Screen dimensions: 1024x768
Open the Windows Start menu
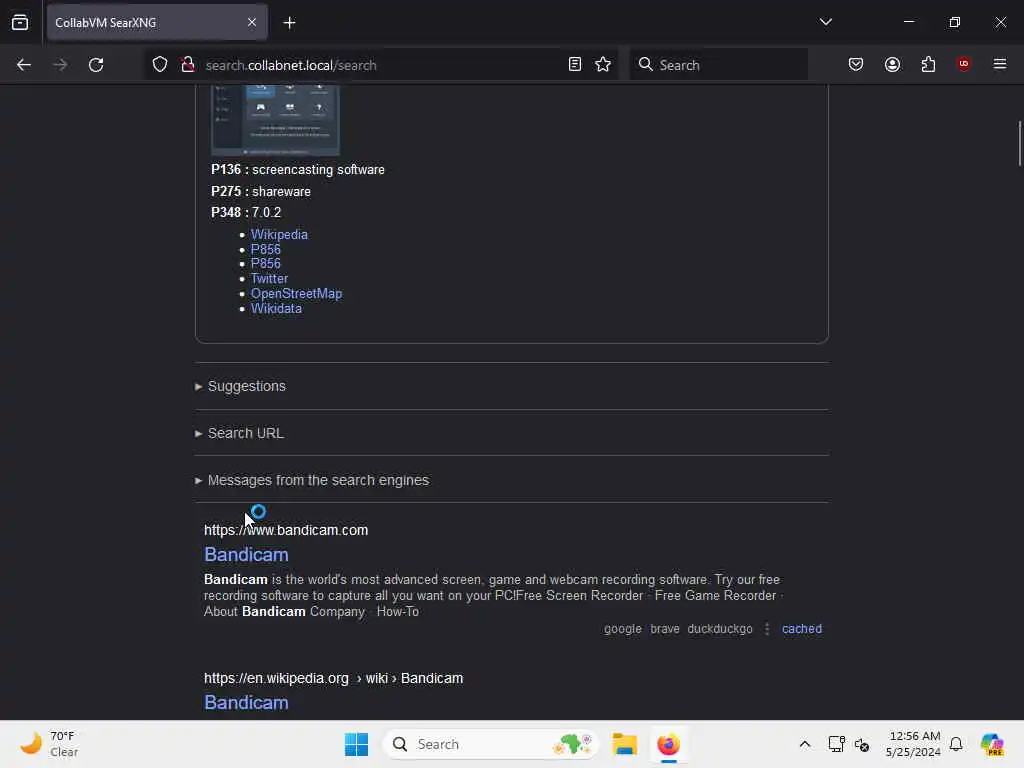pyautogui.click(x=357, y=744)
